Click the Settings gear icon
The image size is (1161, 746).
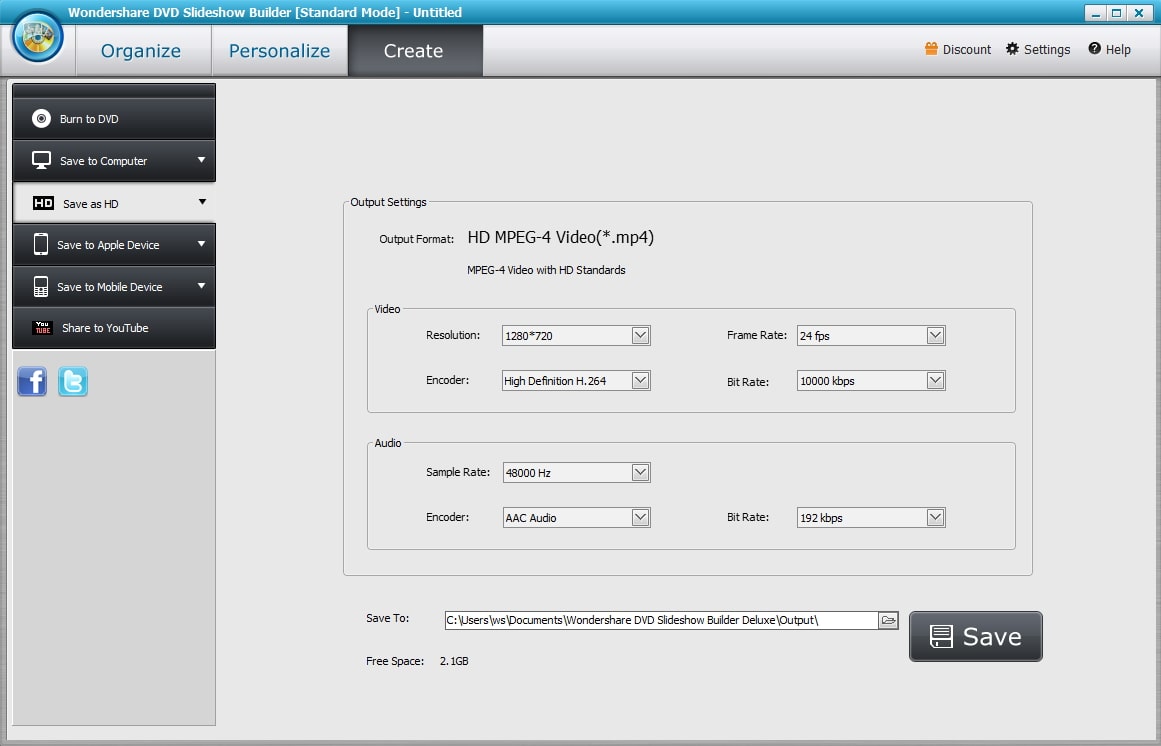(1012, 49)
